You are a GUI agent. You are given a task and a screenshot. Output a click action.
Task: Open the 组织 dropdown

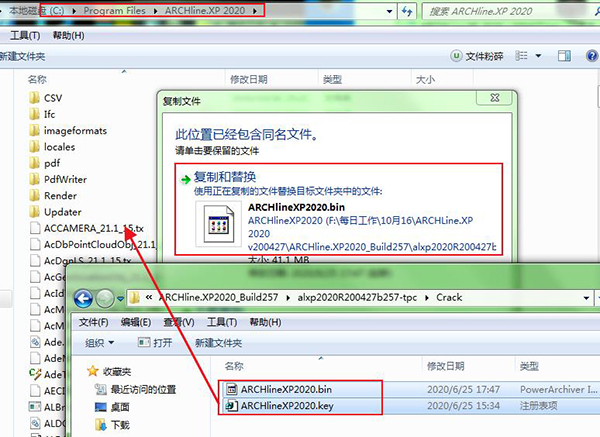[99, 342]
